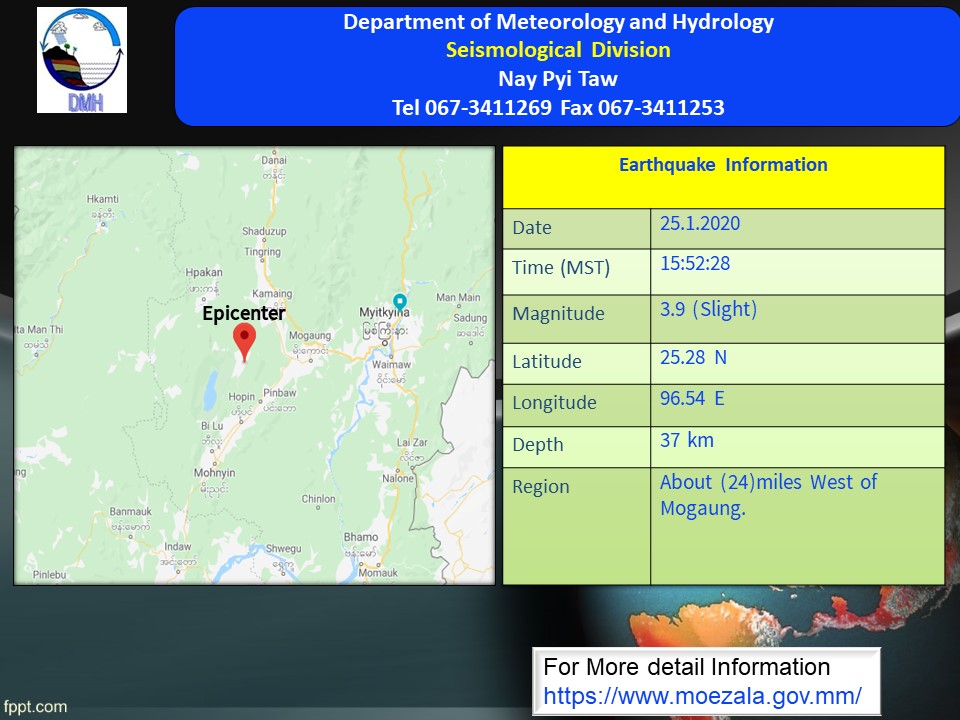960x720 pixels.
Task: Click the DMH logo in the header
Action: (82, 60)
